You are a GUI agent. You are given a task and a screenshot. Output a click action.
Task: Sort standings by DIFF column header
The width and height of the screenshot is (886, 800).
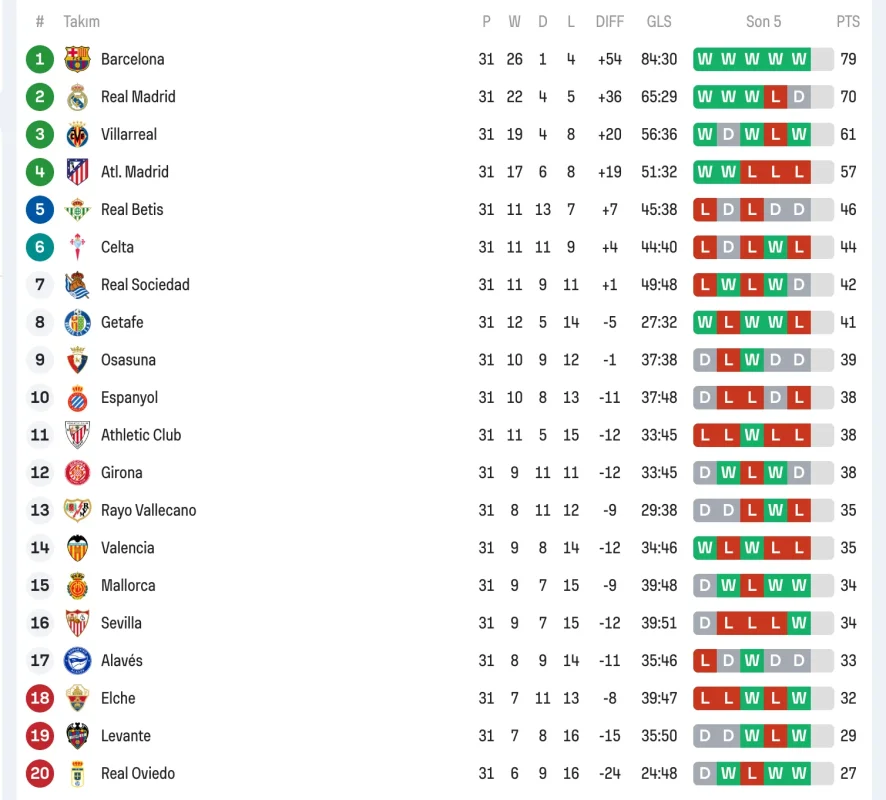point(609,21)
